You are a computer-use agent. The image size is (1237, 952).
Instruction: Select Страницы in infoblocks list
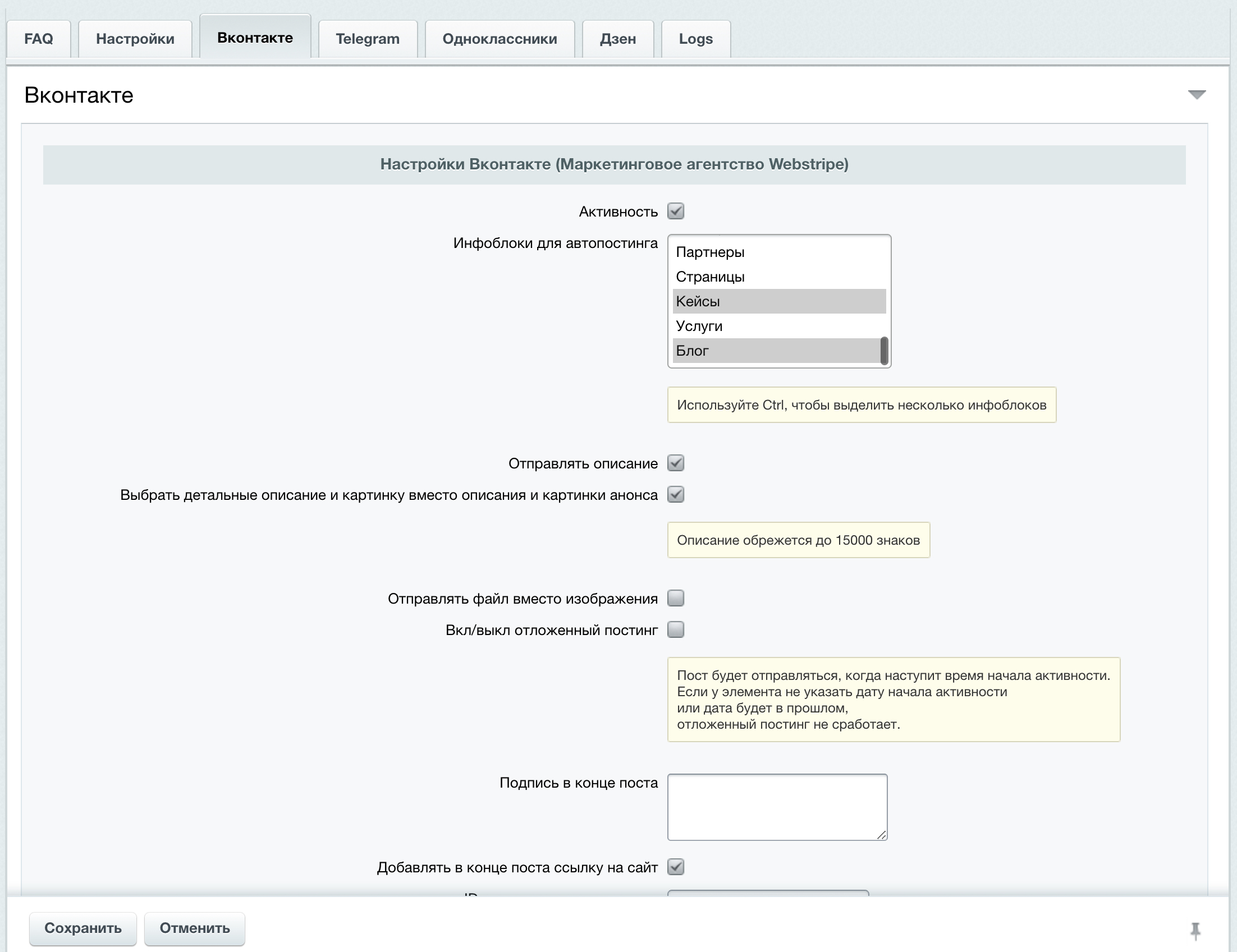[709, 277]
